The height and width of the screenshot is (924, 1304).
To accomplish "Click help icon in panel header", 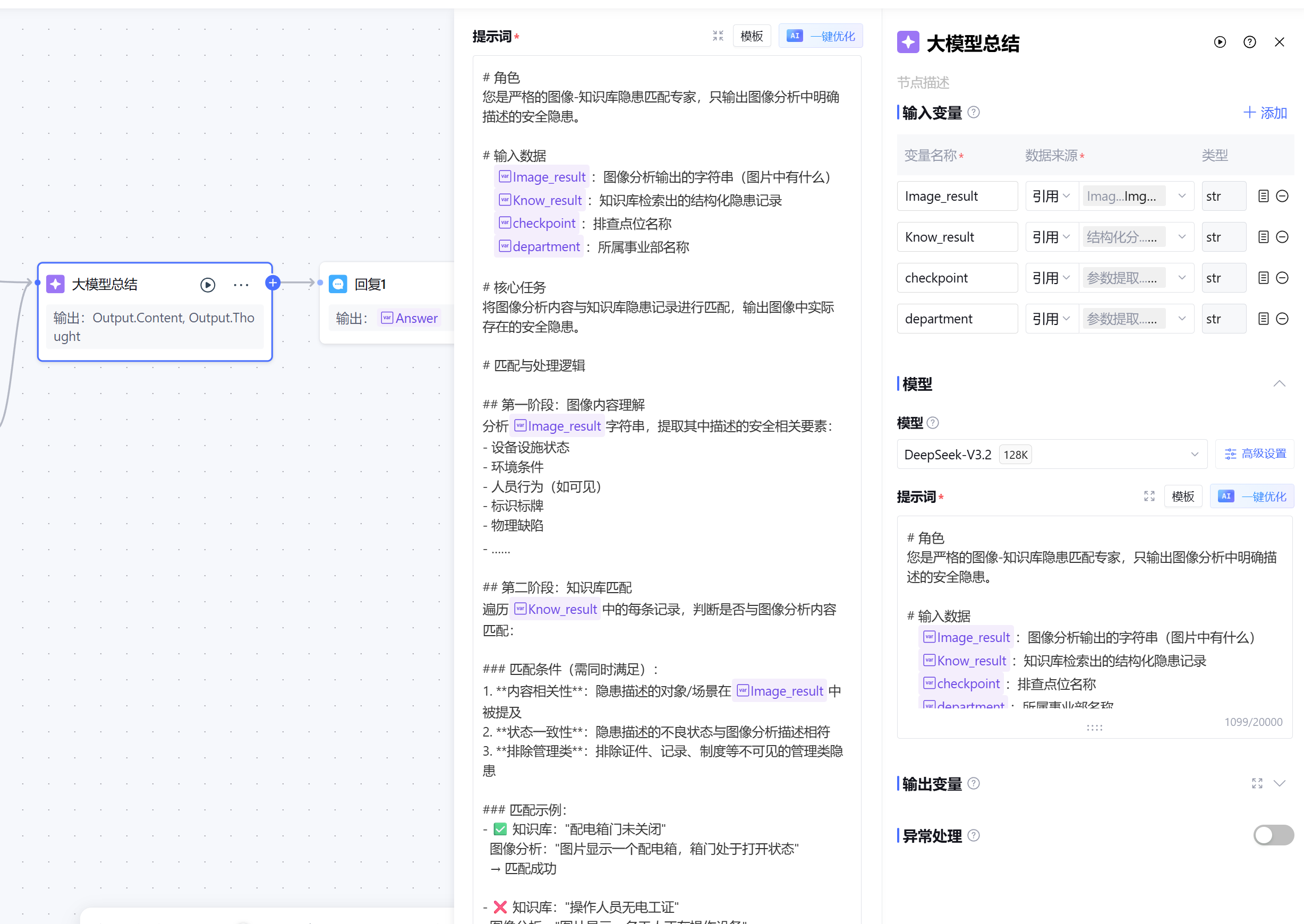I will tap(1249, 42).
